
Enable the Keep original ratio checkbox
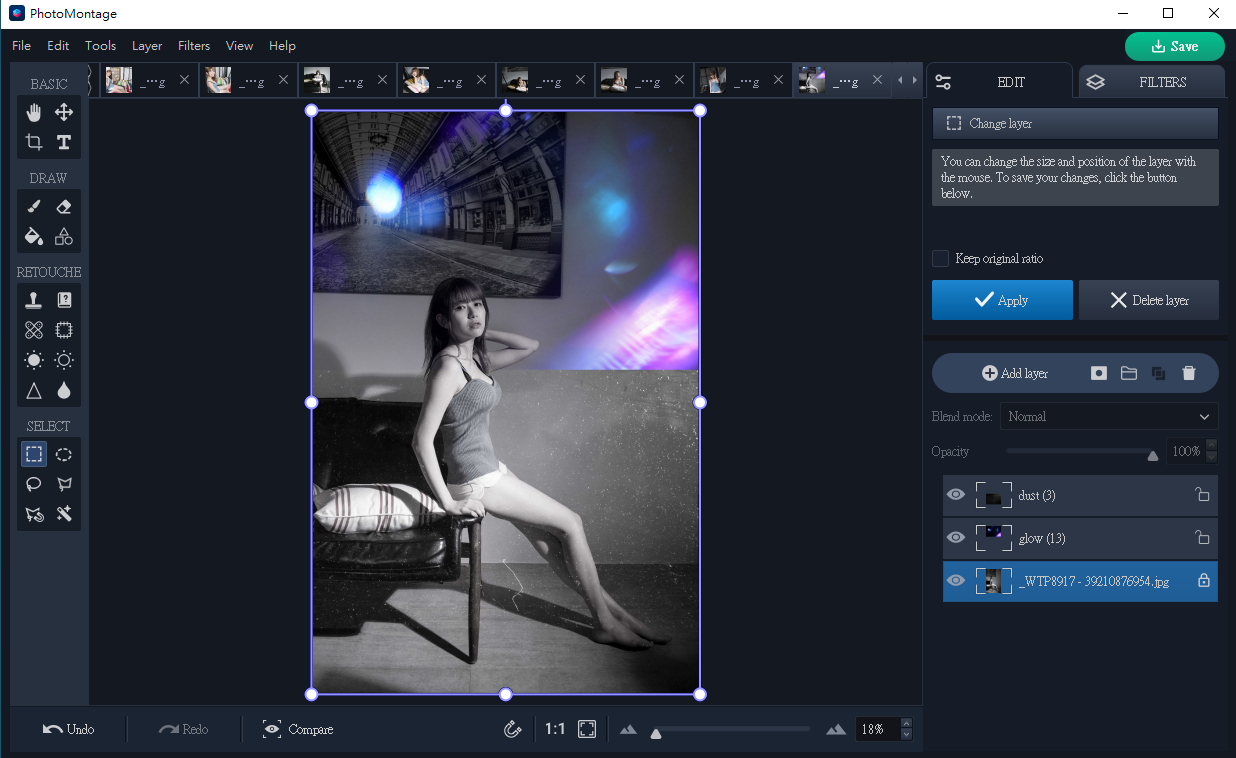tap(940, 259)
